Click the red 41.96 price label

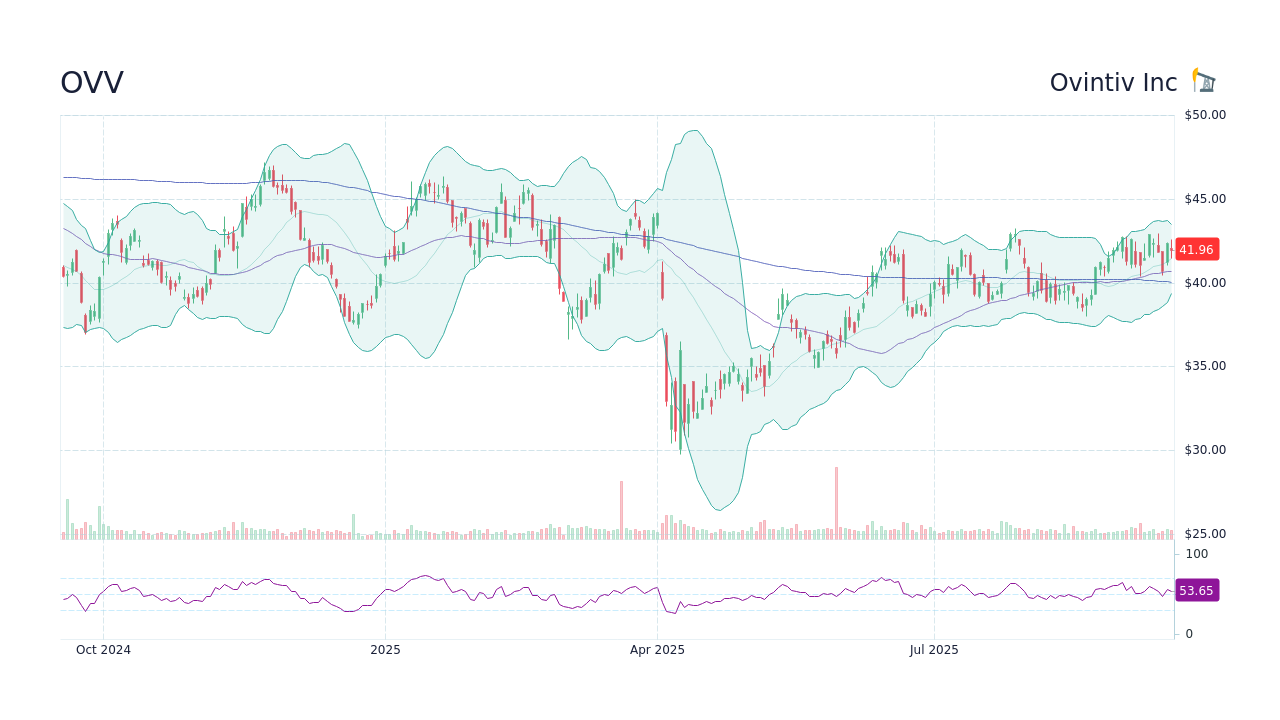coord(1196,250)
